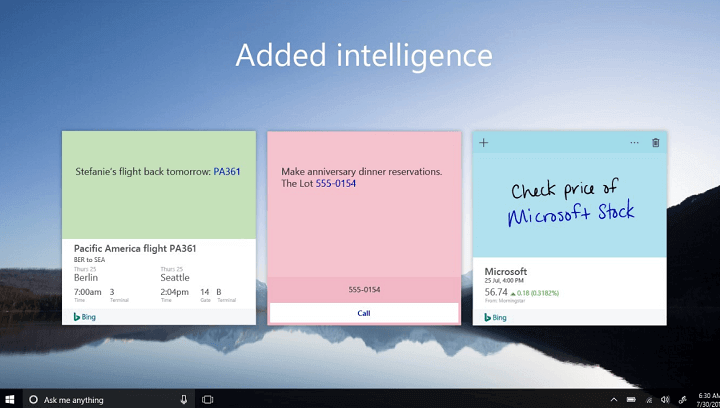Open the PA361 flight link
This screenshot has height=408, width=720.
pyautogui.click(x=227, y=172)
